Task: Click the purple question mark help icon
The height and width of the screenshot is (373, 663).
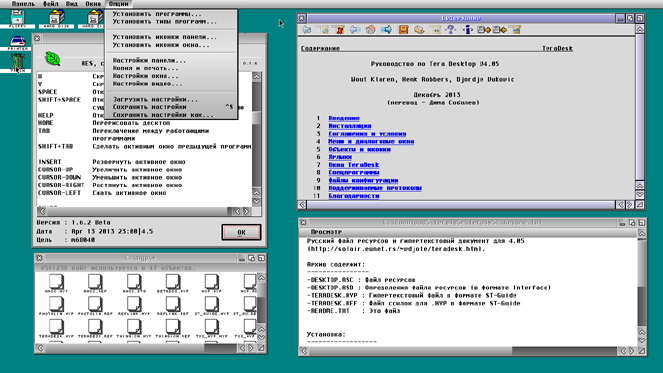Action: click(x=451, y=30)
